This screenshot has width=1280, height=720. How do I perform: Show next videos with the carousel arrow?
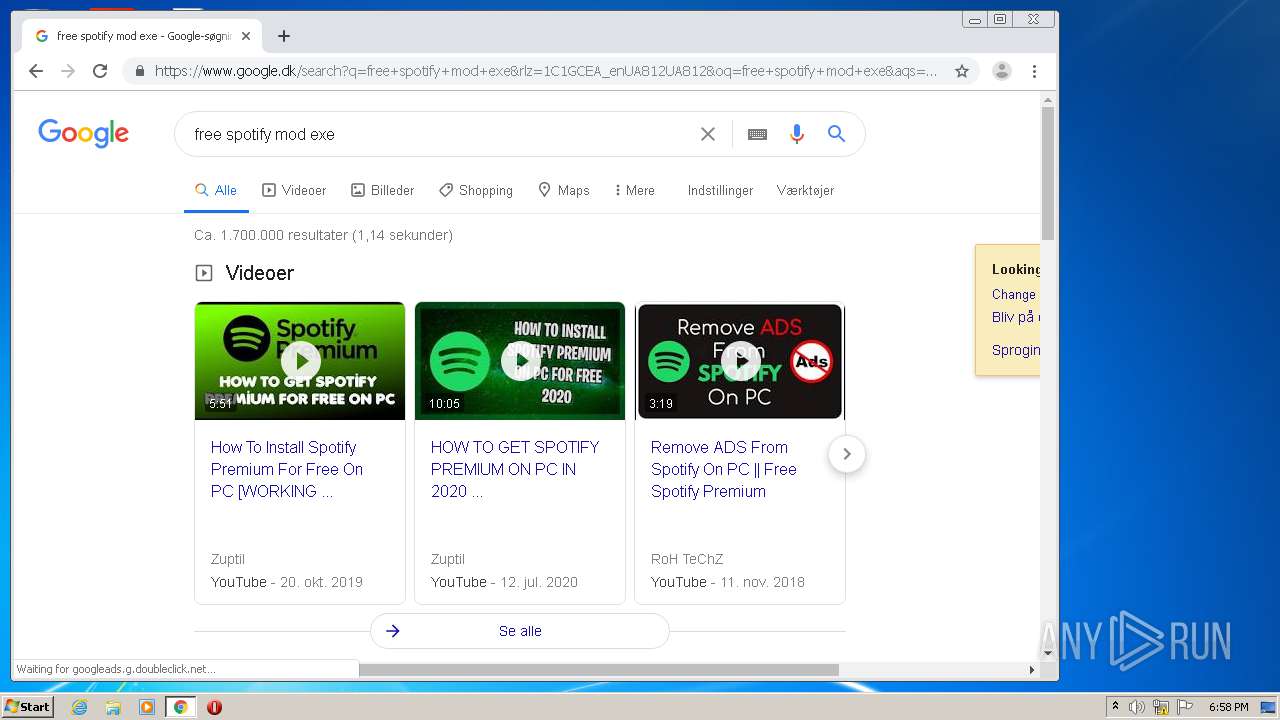pos(847,454)
